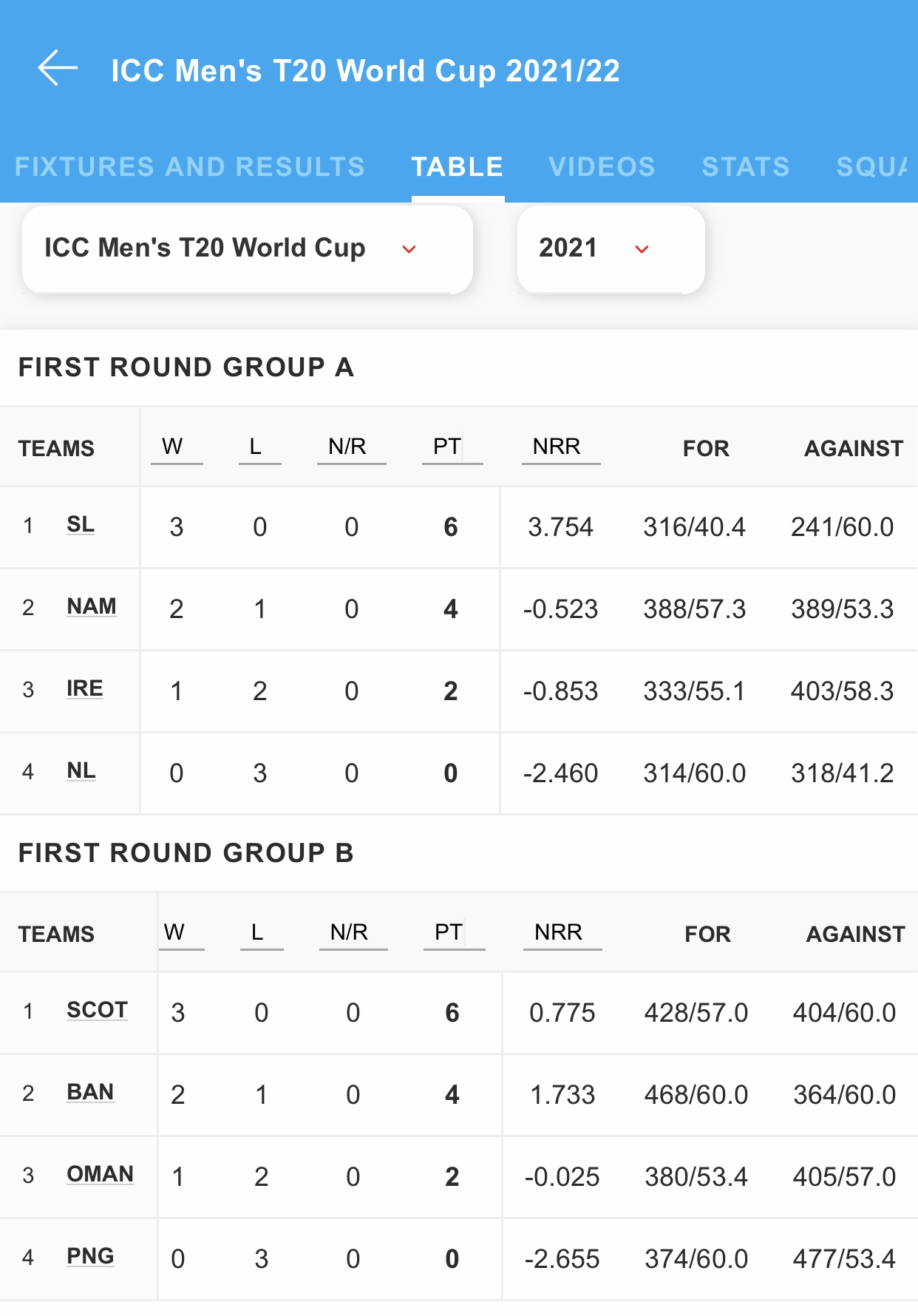Image resolution: width=918 pixels, height=1316 pixels.
Task: Expand the 2021 year dropdown
Action: pos(610,249)
